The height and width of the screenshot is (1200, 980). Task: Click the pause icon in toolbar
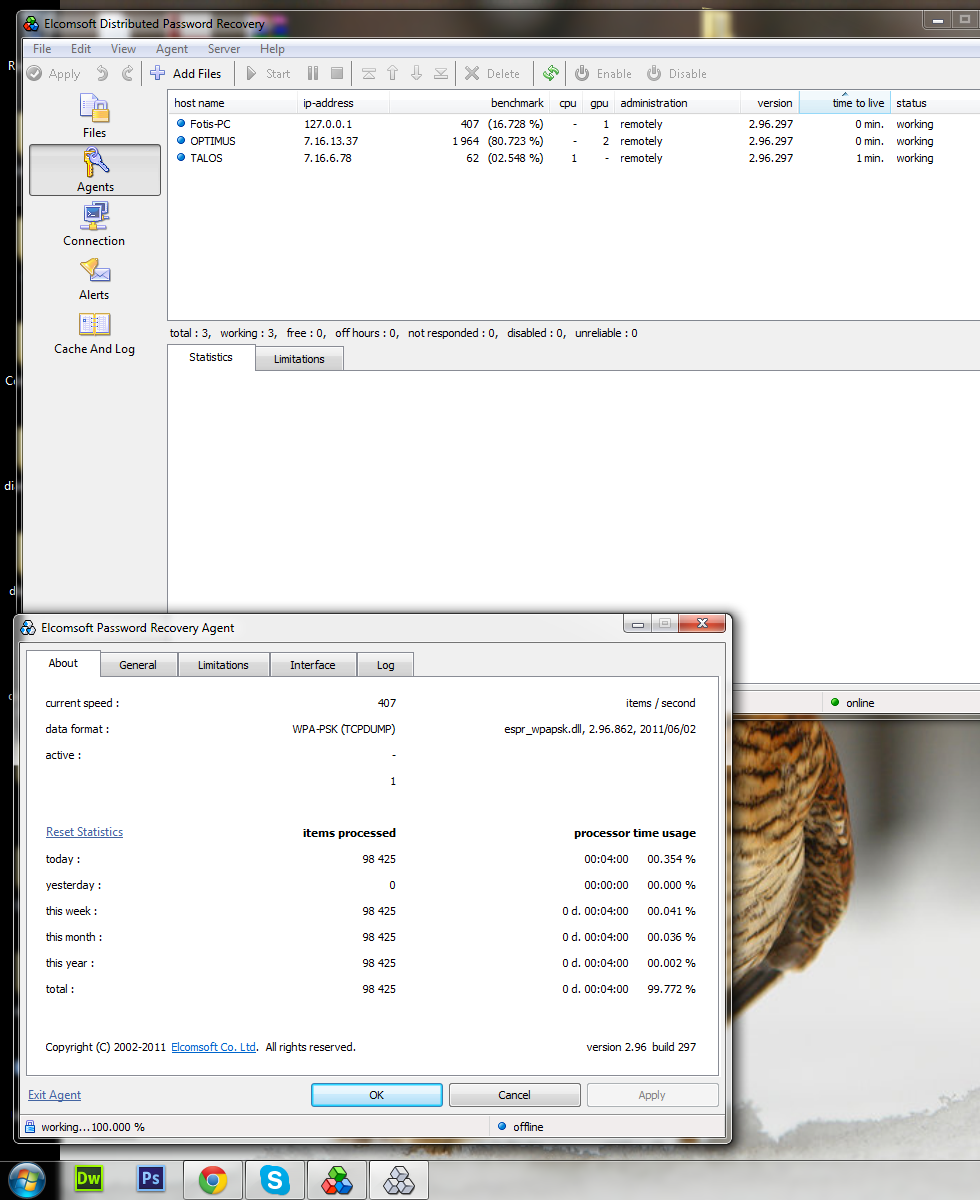pos(313,73)
